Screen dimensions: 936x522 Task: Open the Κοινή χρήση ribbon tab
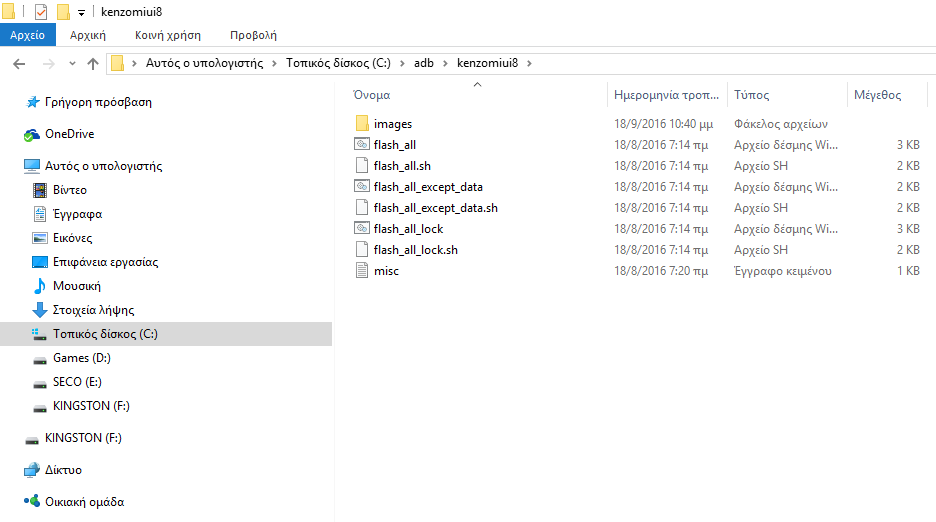pyautogui.click(x=168, y=35)
